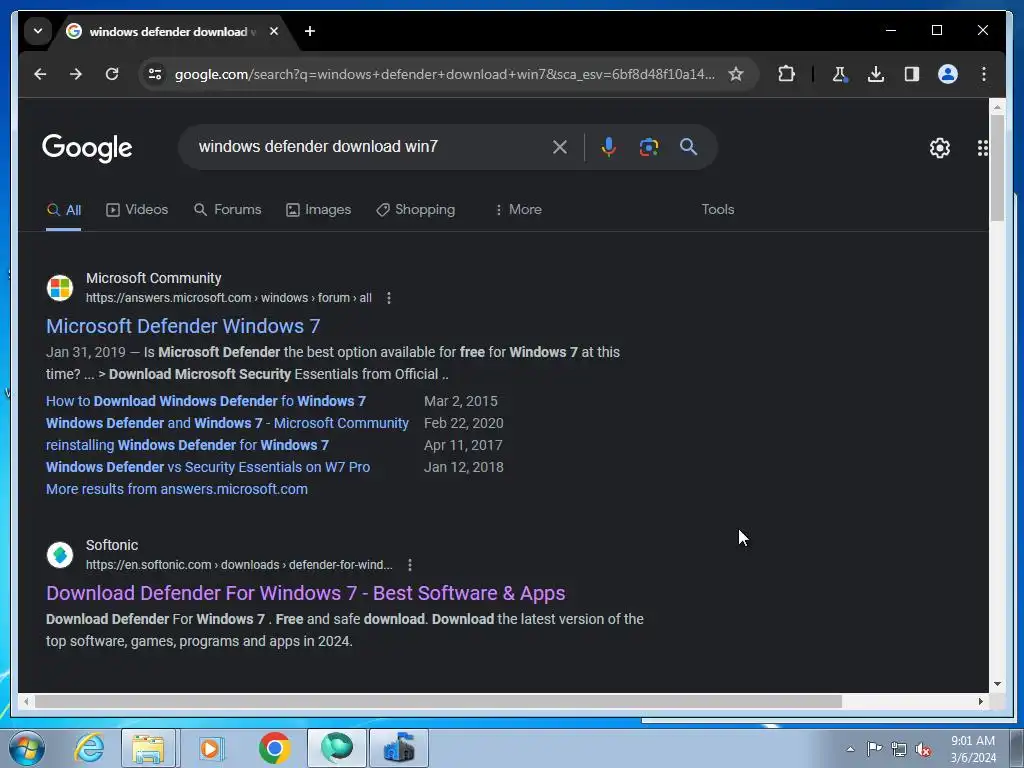Open options for Microsoft Community result
Image resolution: width=1024 pixels, height=768 pixels.
(x=389, y=298)
